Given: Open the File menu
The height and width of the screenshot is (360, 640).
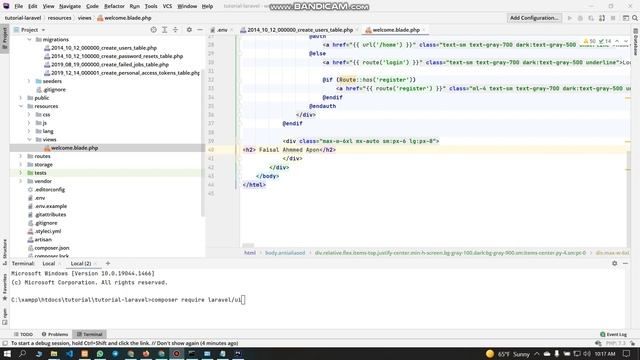Looking at the screenshot, I should 18,6.
